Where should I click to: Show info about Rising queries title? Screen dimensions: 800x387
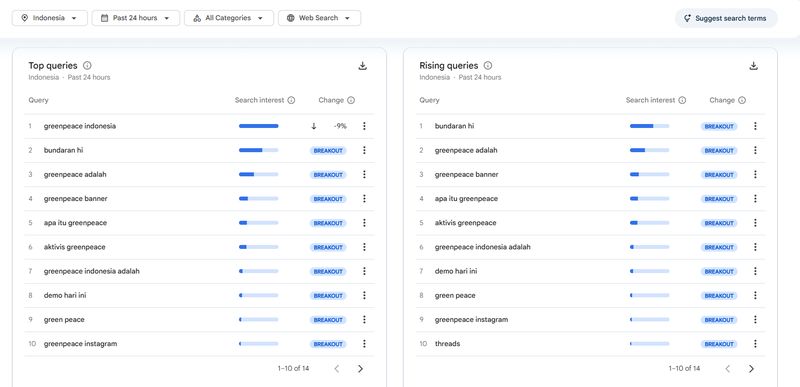(488, 65)
